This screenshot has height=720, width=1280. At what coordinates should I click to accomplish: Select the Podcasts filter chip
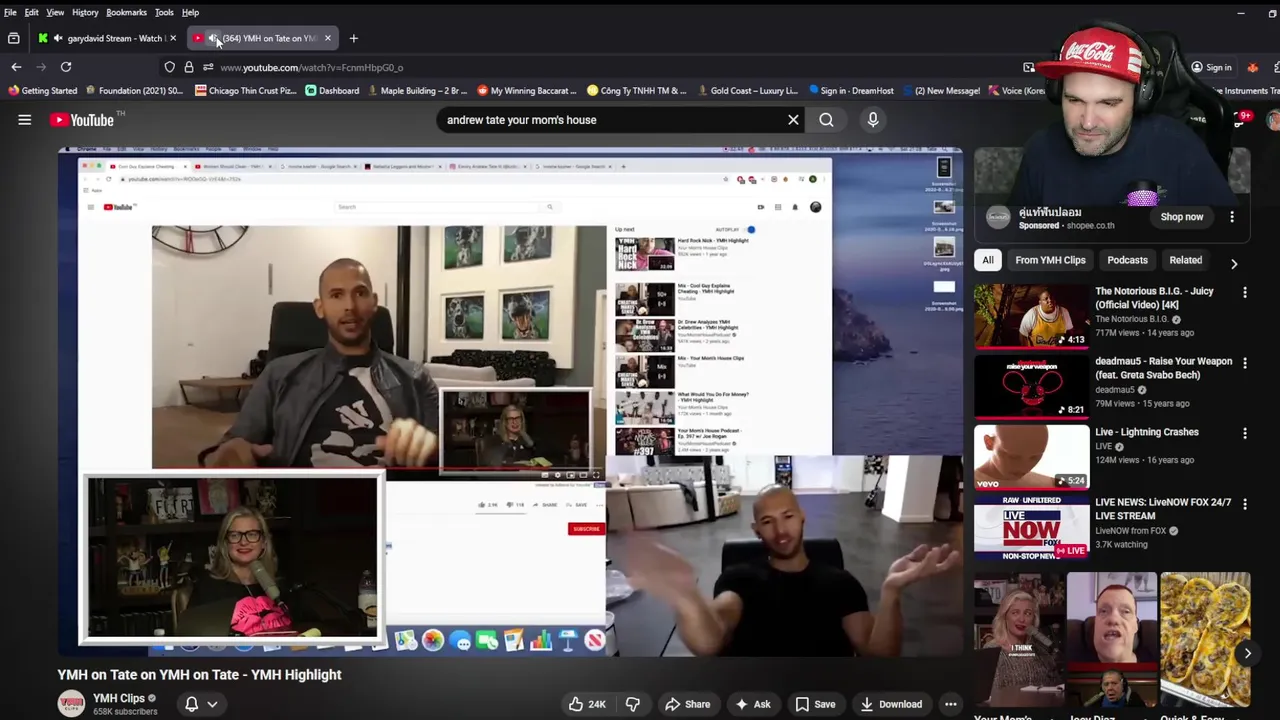[x=1127, y=260]
